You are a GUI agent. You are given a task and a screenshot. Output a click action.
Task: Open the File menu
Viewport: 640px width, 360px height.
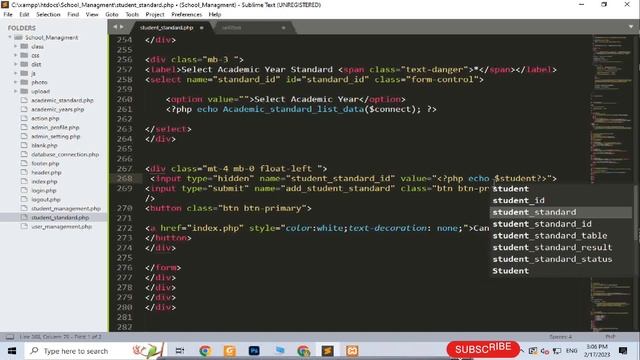point(8,14)
